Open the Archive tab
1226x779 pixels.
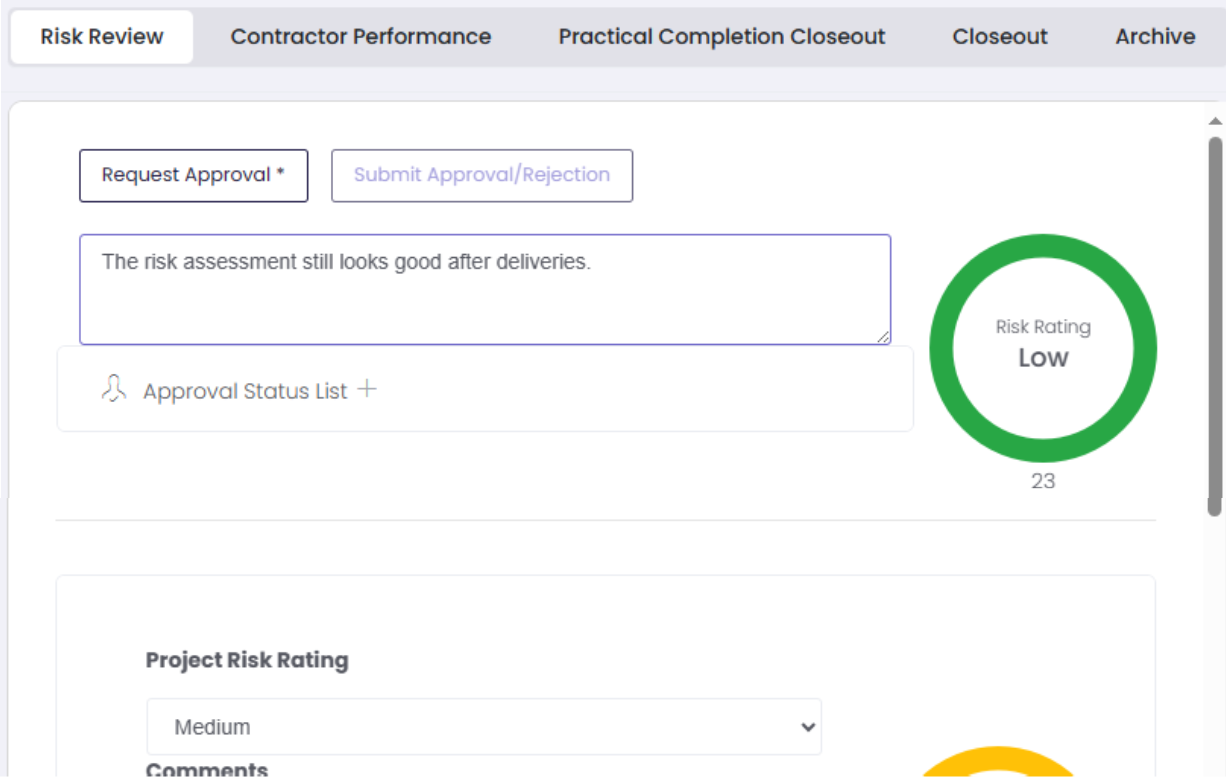1154,37
